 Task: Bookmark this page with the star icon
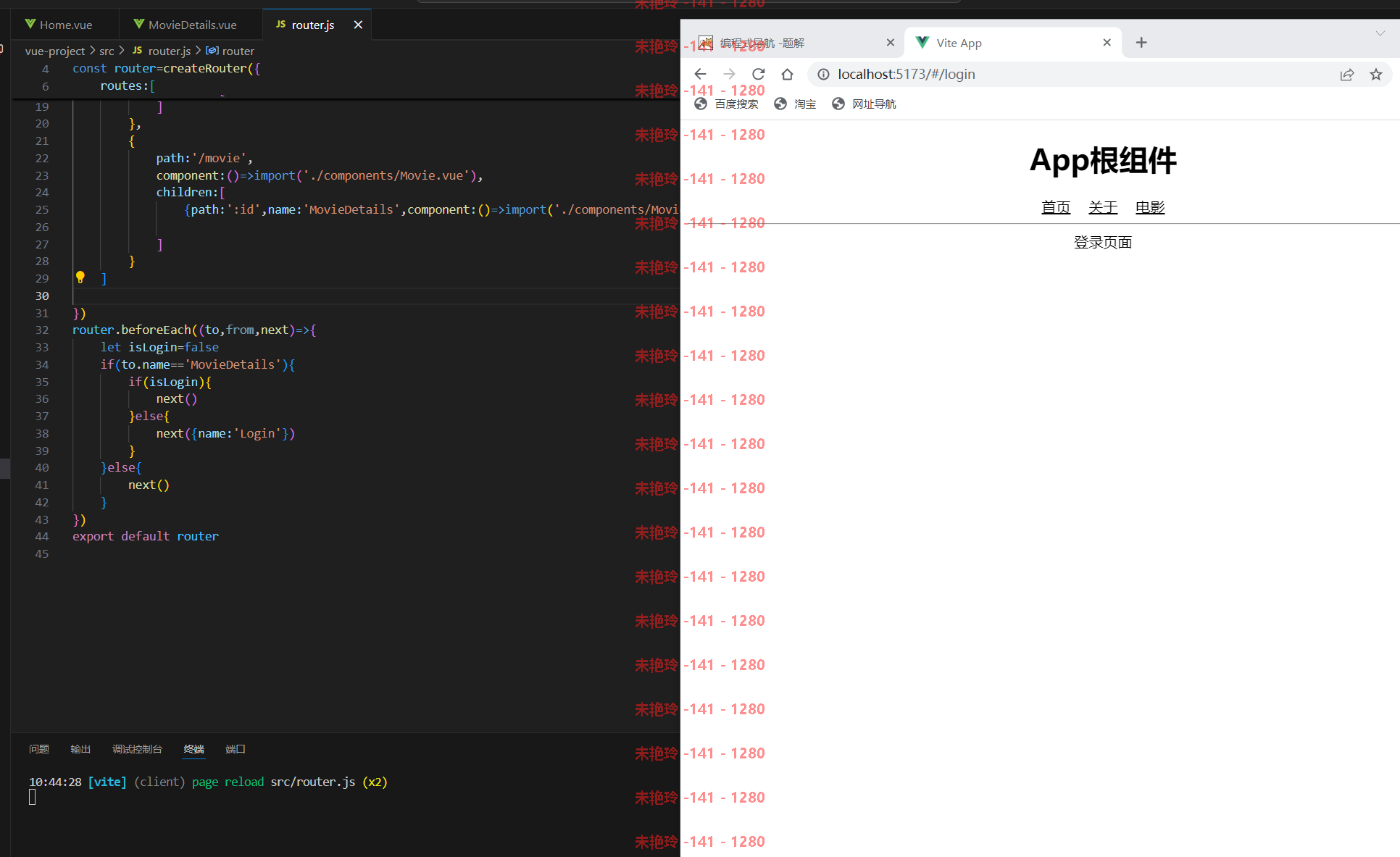pos(1376,74)
